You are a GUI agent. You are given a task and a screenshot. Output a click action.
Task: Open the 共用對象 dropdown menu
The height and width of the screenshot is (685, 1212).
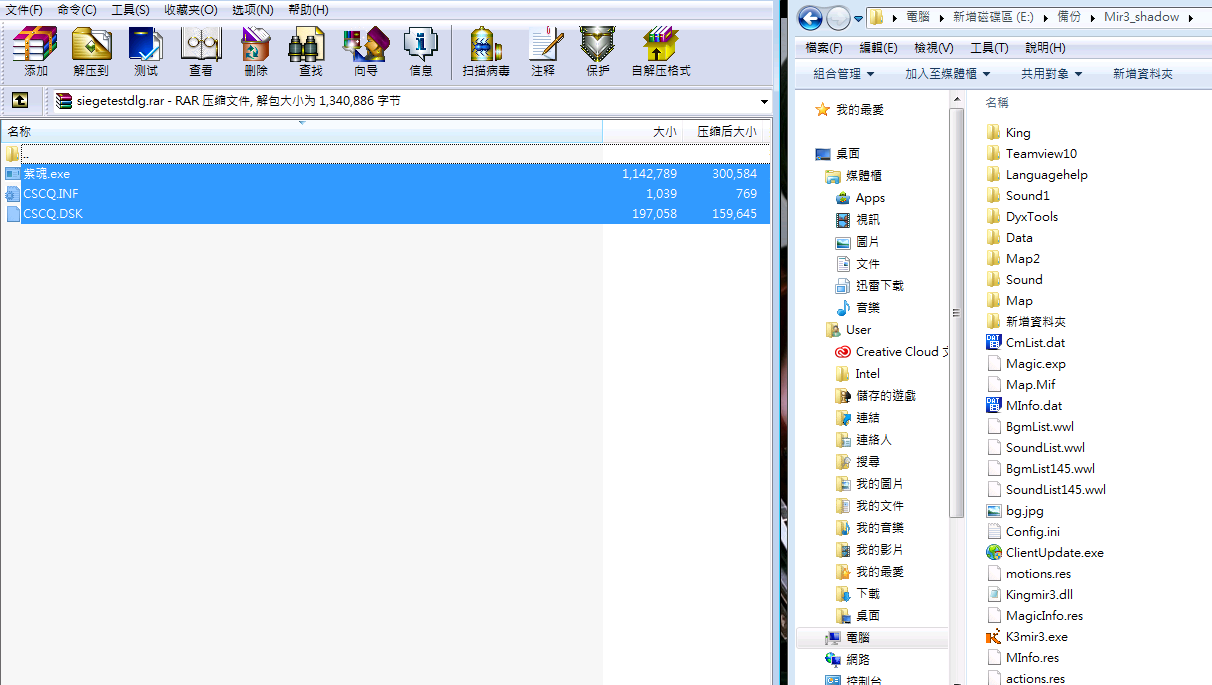tap(1051, 74)
